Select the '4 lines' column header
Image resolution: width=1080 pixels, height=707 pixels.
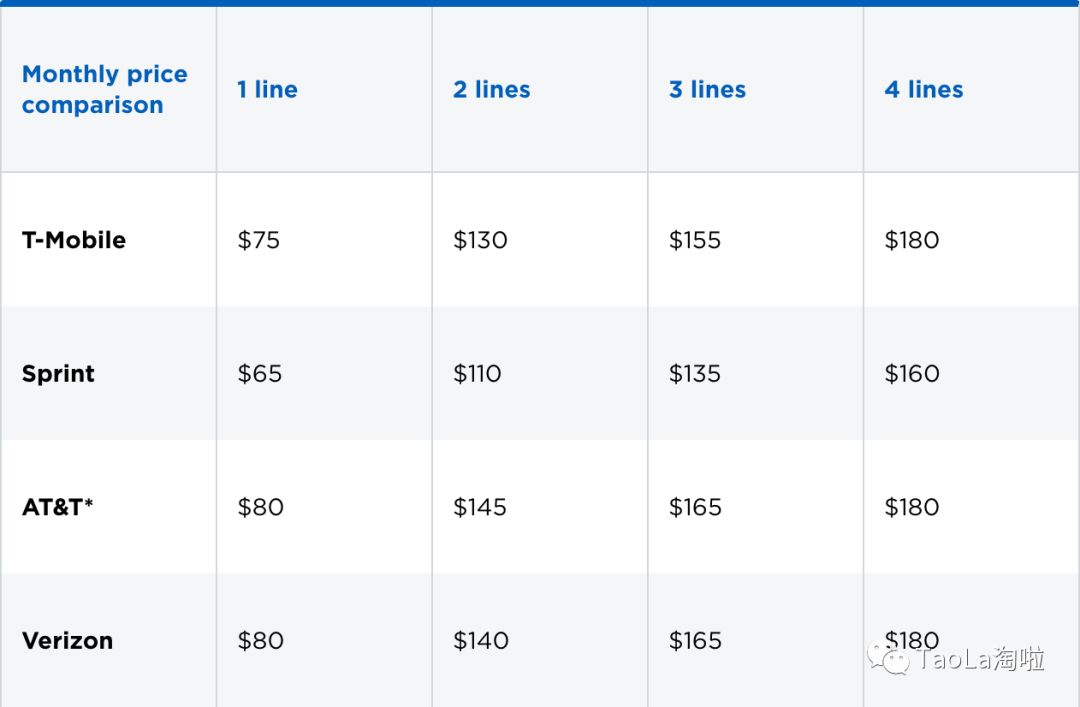pyautogui.click(x=924, y=90)
